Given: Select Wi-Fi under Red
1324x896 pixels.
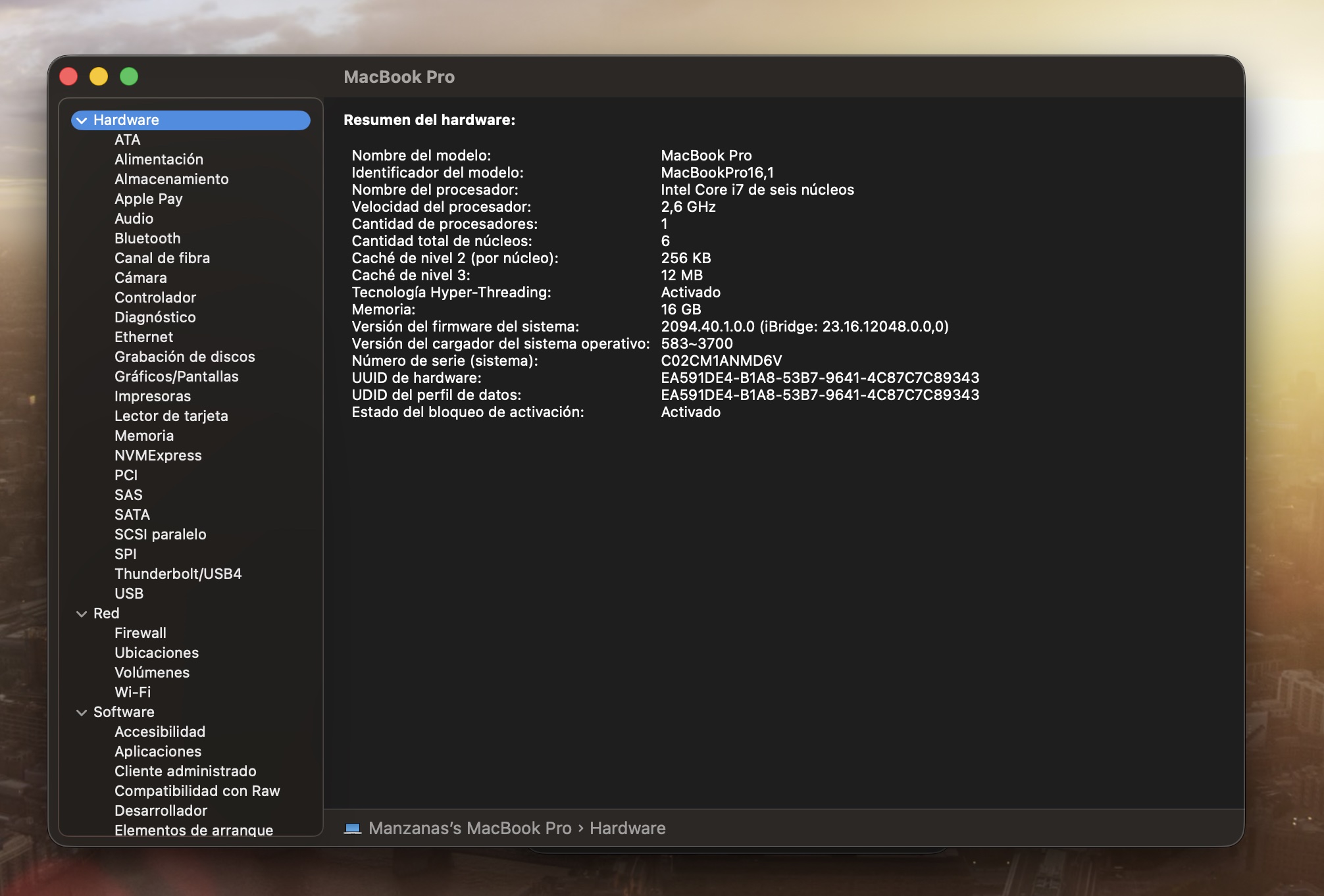Looking at the screenshot, I should (132, 692).
